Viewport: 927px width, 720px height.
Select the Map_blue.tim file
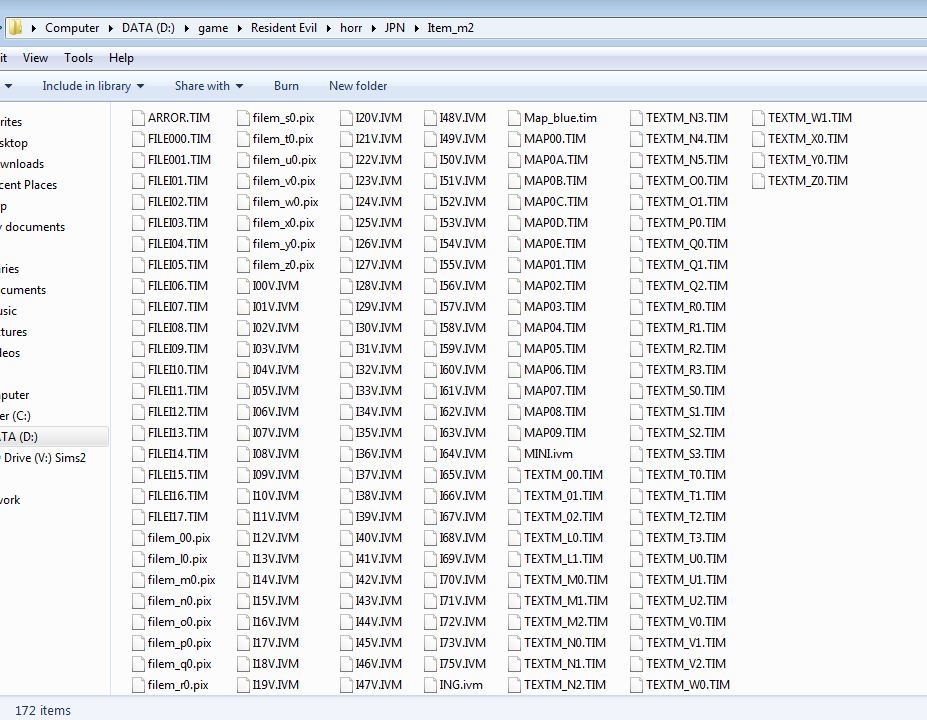[x=555, y=117]
